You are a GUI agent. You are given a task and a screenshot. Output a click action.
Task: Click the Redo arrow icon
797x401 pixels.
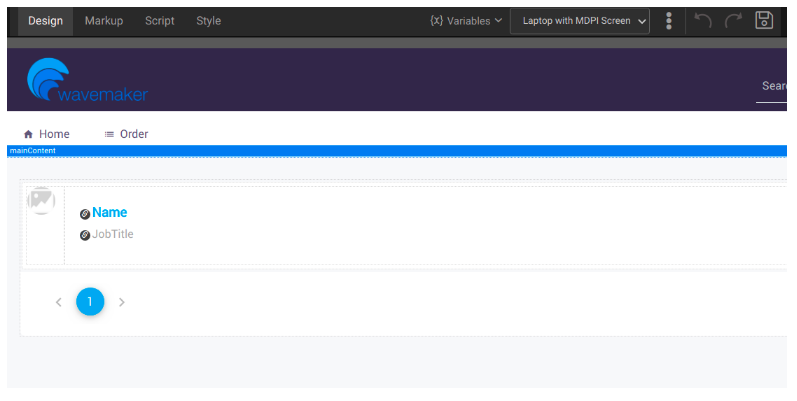tap(733, 20)
